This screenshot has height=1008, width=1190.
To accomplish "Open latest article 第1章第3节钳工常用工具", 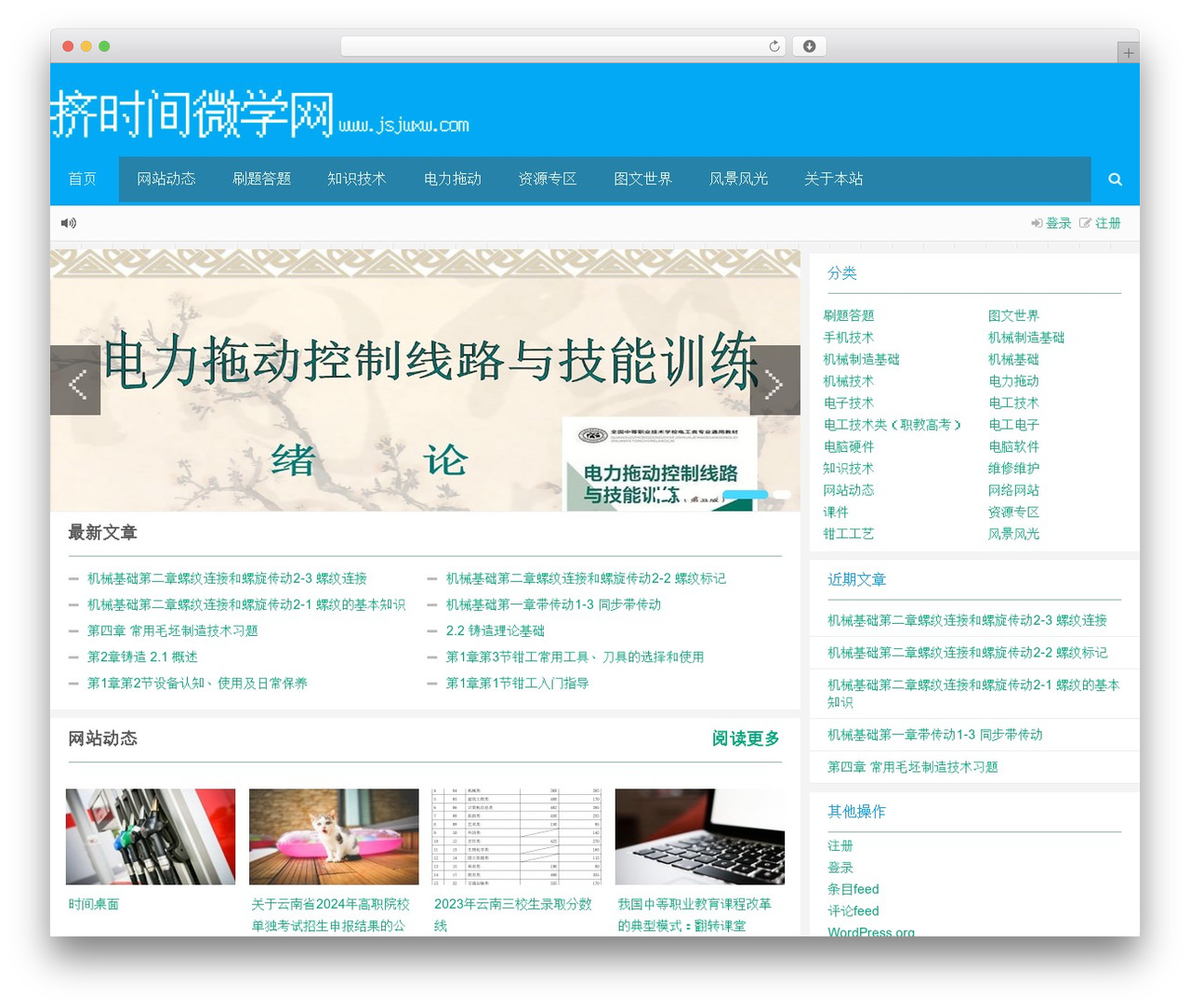I will pyautogui.click(x=575, y=657).
